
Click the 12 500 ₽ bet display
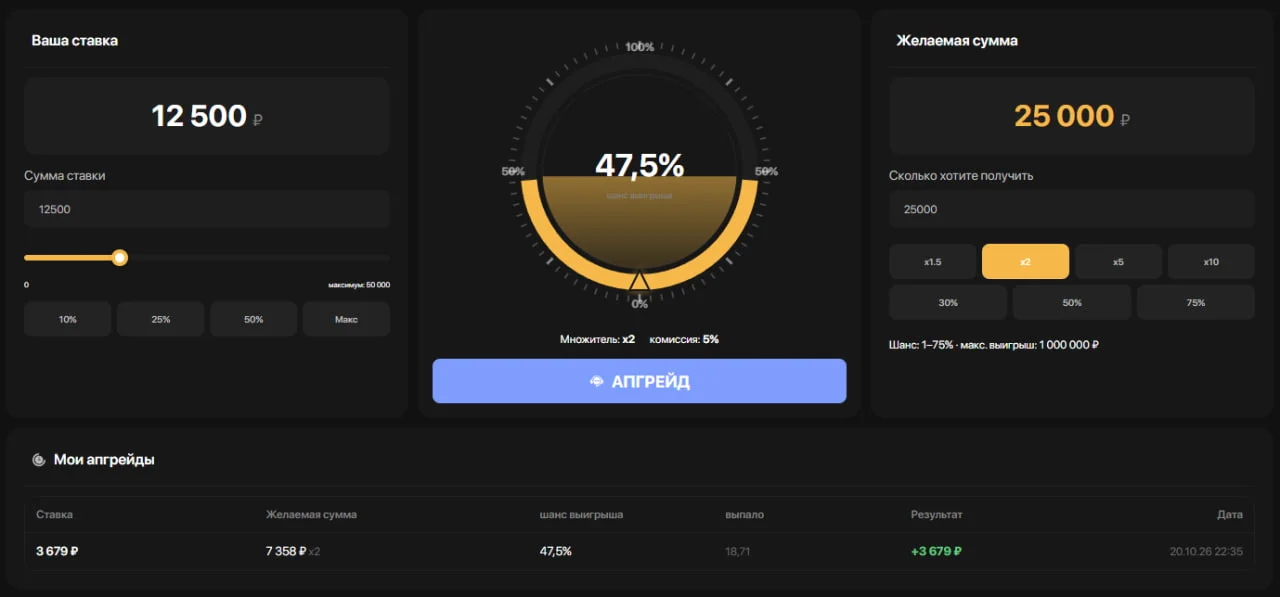click(207, 116)
